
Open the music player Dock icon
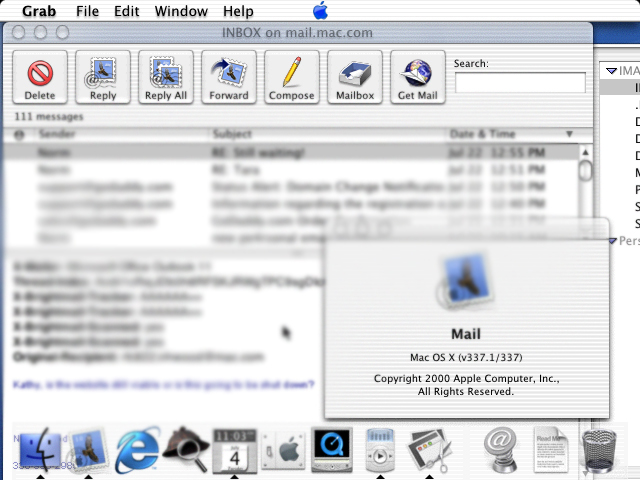[380, 451]
